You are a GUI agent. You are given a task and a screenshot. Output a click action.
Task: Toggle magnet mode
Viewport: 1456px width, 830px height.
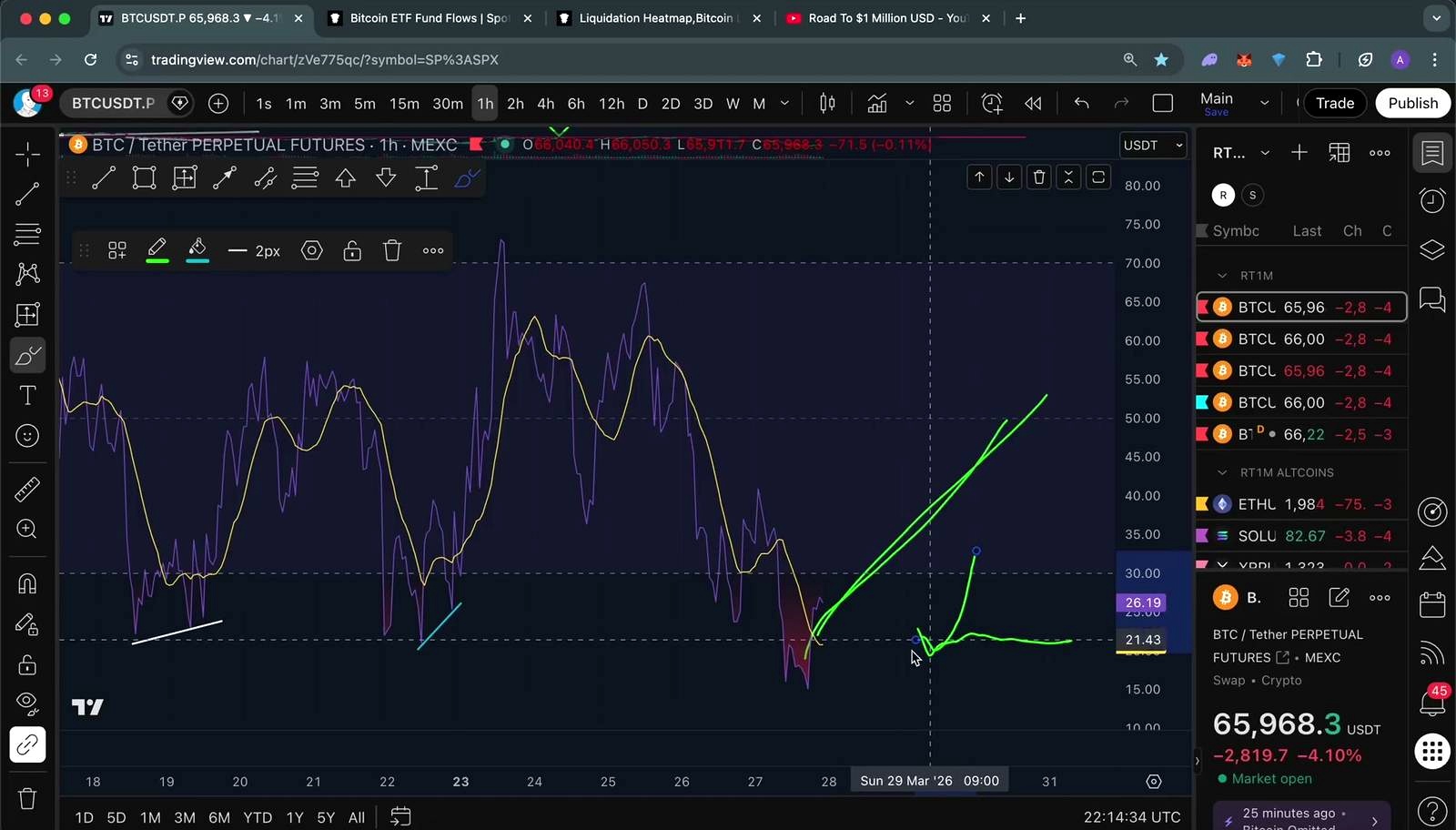[x=27, y=583]
